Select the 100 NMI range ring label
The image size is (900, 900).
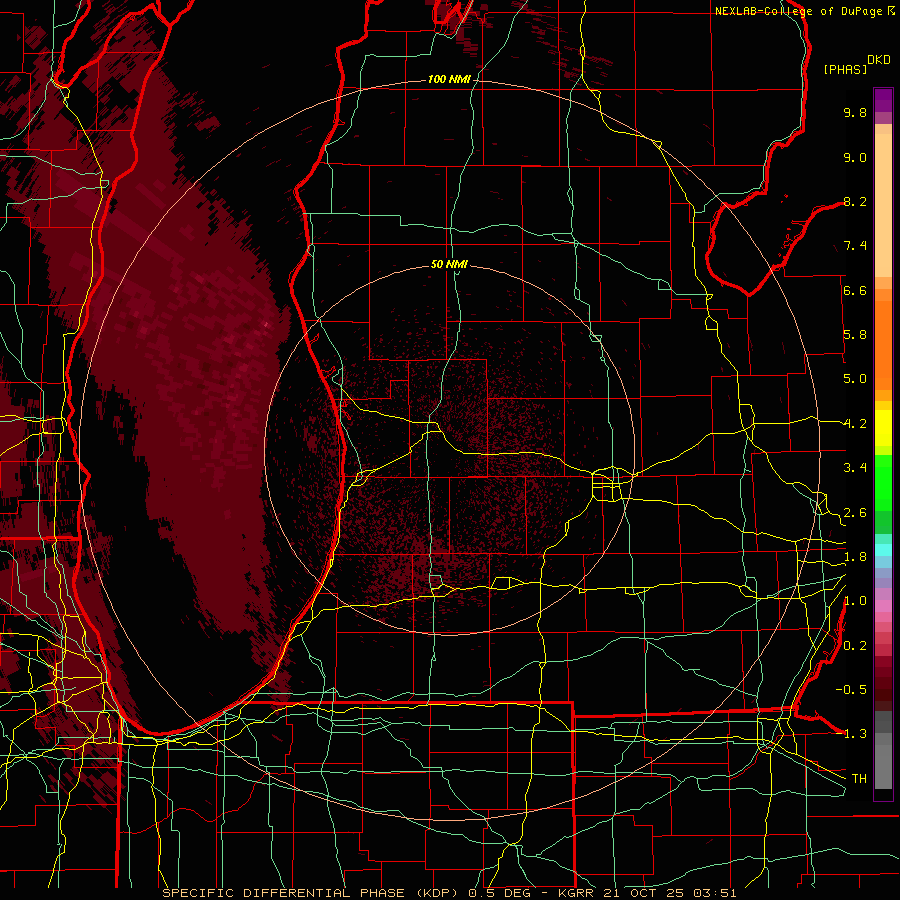449,79
